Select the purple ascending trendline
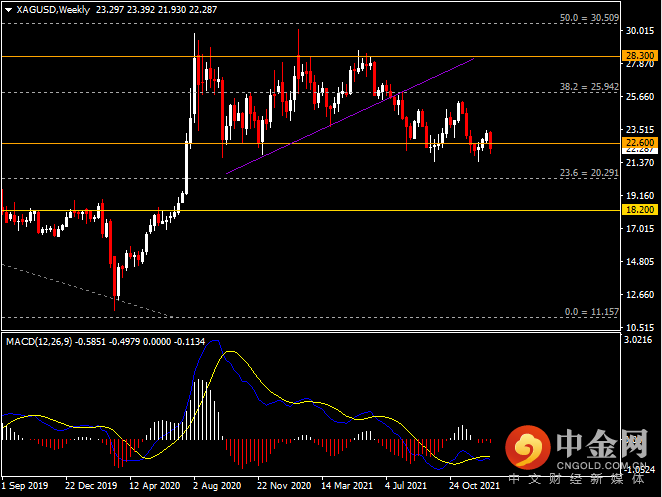662x497 pixels. click(350, 116)
